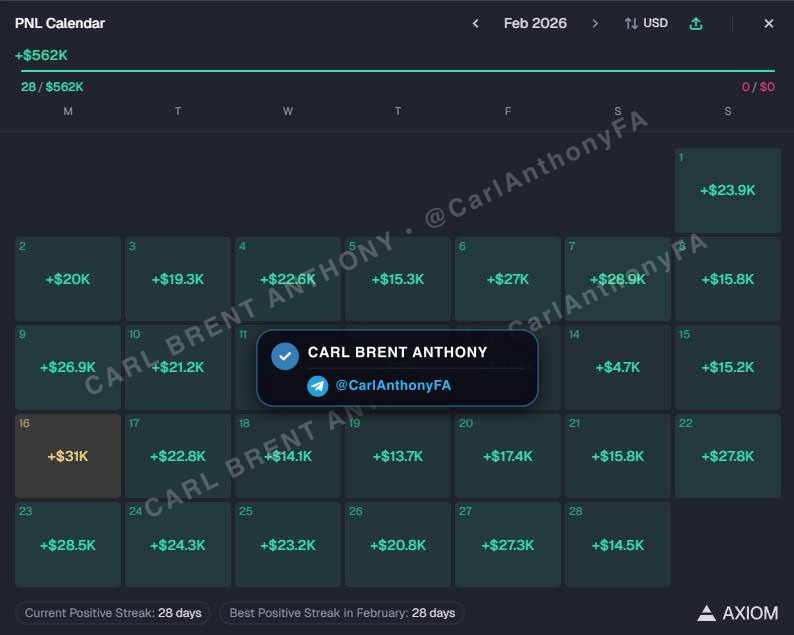The width and height of the screenshot is (794, 635).
Task: Click the 28 / $562K winning days summary
Action: [x=52, y=87]
